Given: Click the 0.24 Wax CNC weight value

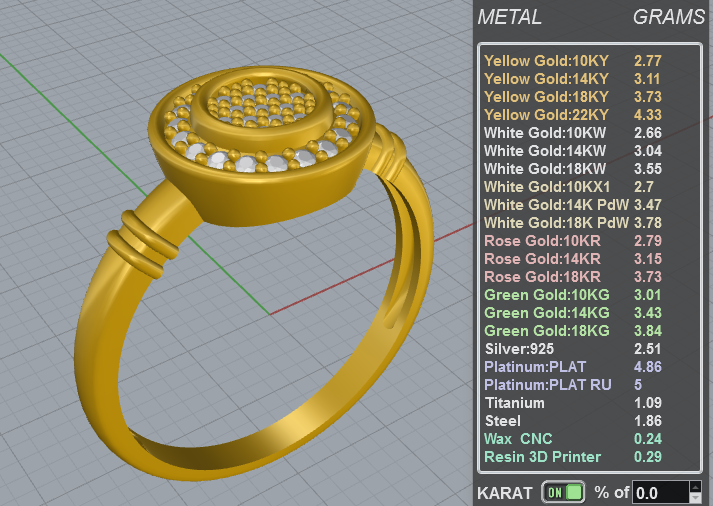Looking at the screenshot, I should [648, 439].
